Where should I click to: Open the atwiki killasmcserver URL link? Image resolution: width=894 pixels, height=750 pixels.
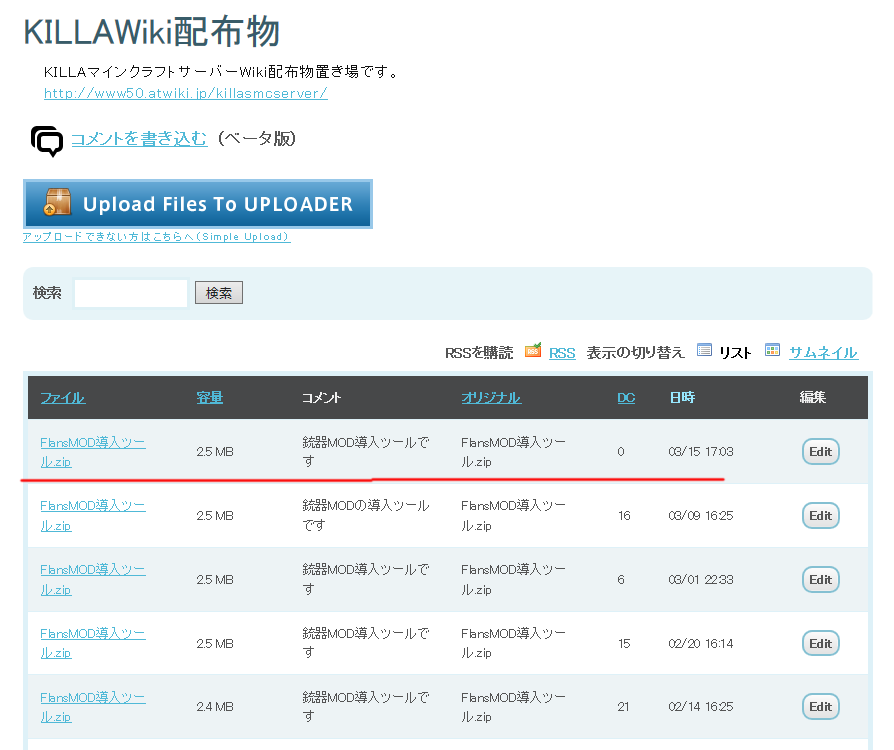(185, 93)
